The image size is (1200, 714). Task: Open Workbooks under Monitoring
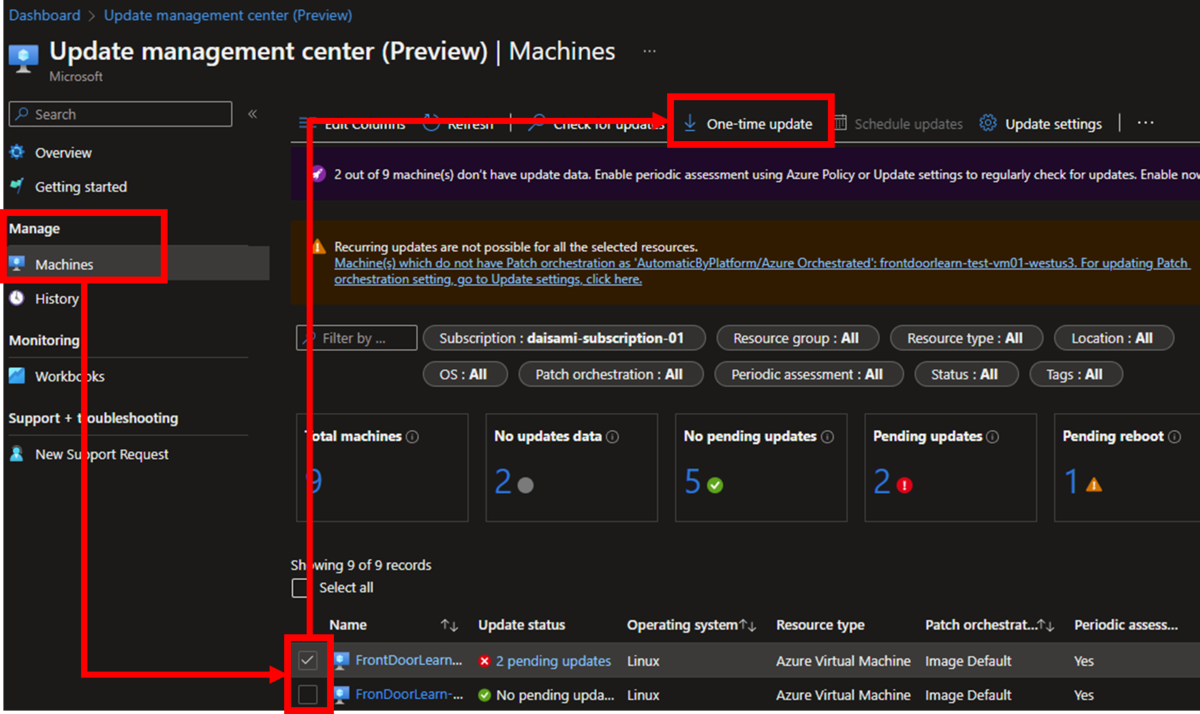click(x=70, y=377)
